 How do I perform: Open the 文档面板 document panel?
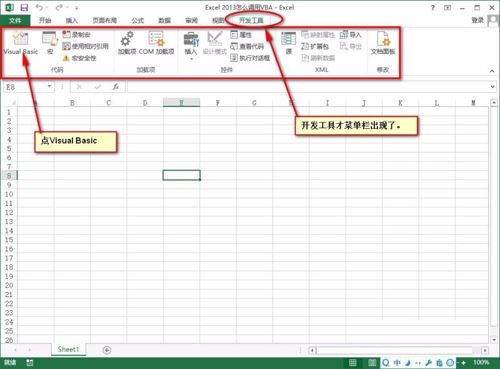coord(383,43)
